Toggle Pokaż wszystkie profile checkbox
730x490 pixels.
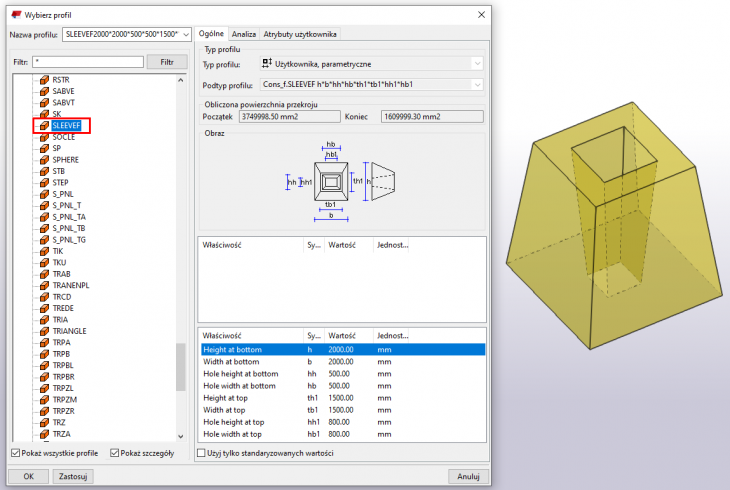click(x=14, y=453)
